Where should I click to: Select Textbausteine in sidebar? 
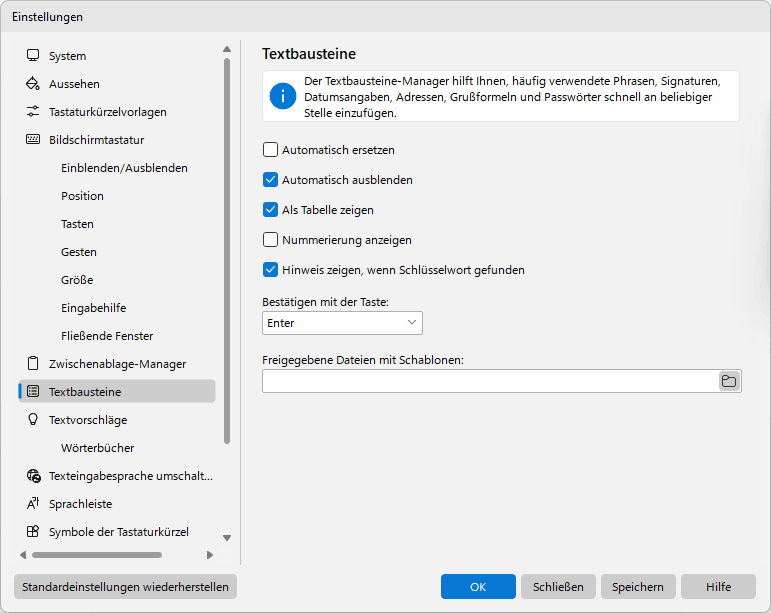click(117, 391)
